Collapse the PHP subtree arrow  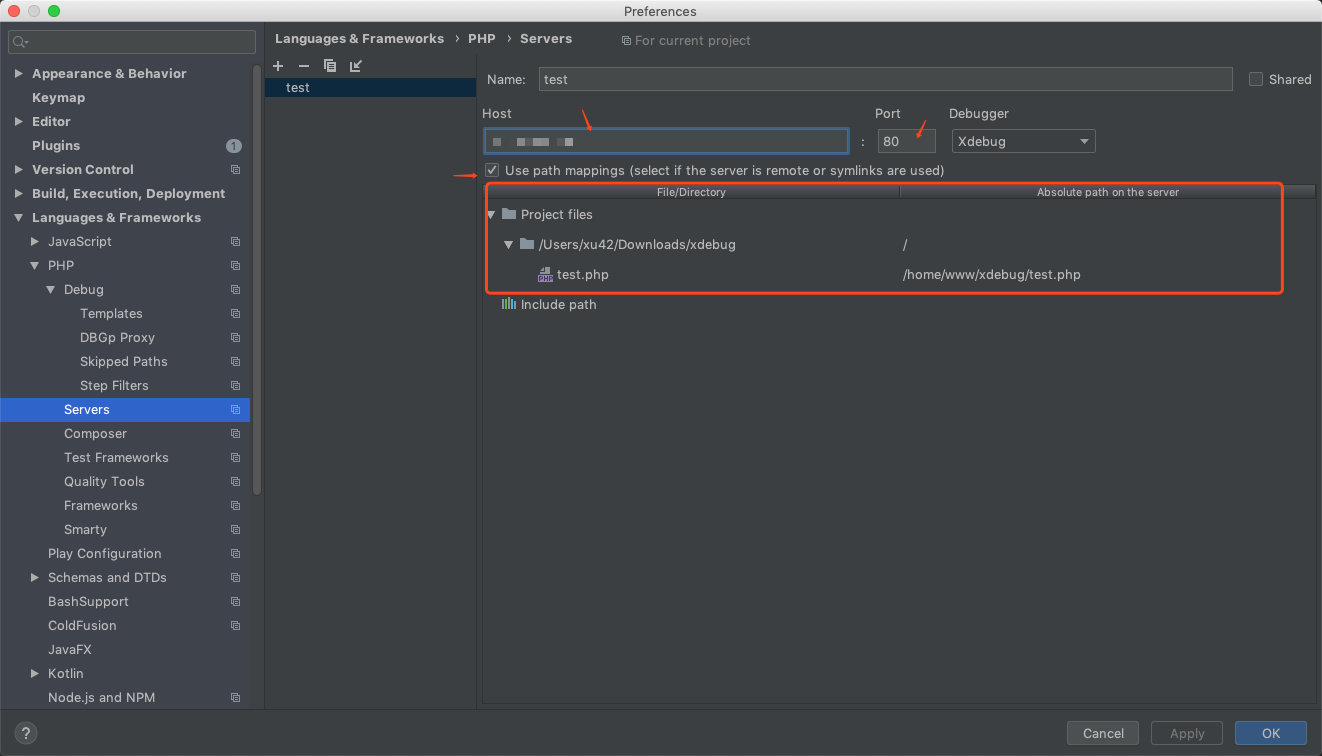click(x=35, y=266)
